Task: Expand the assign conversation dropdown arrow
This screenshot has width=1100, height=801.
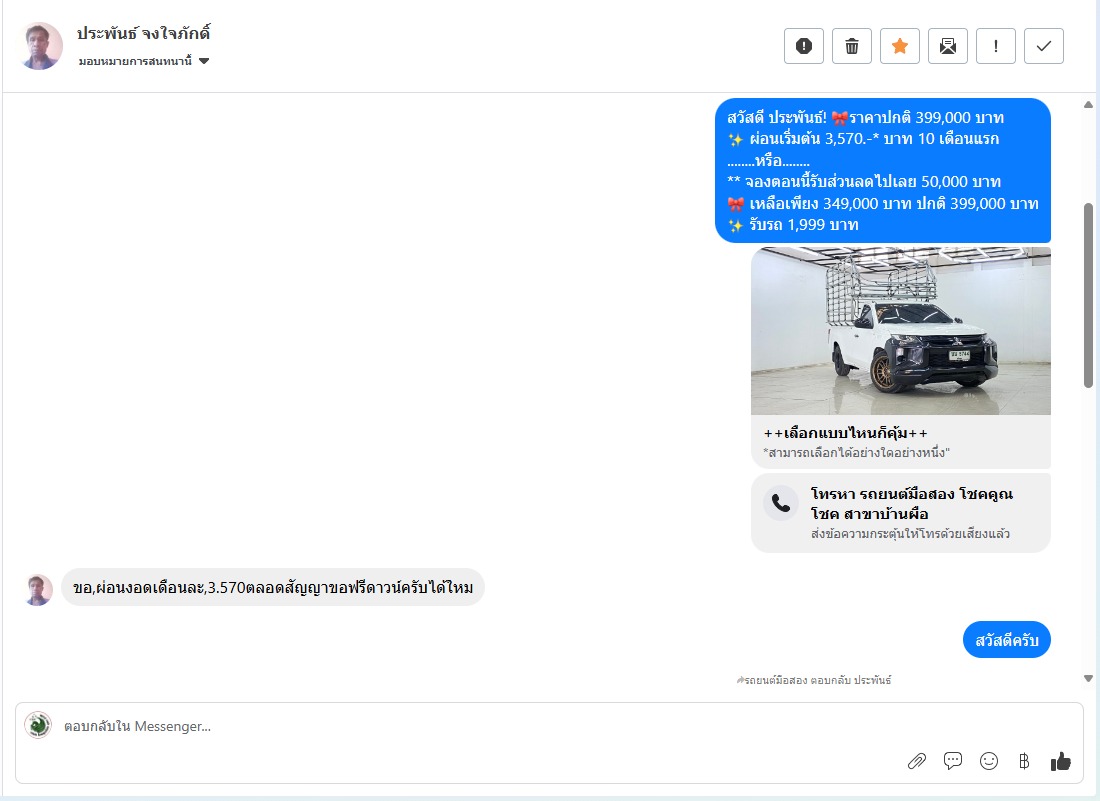Action: 204,61
